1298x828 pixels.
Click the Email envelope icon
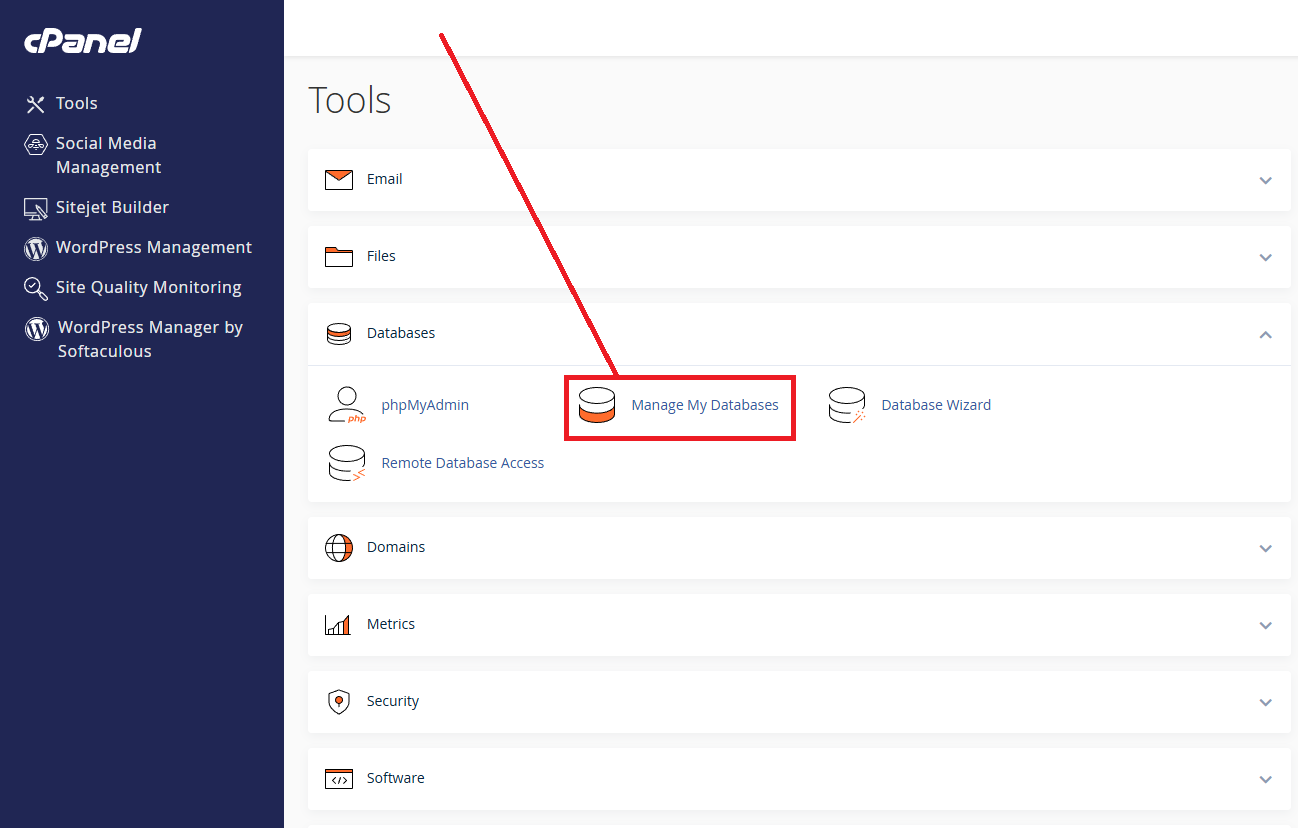pyautogui.click(x=339, y=180)
